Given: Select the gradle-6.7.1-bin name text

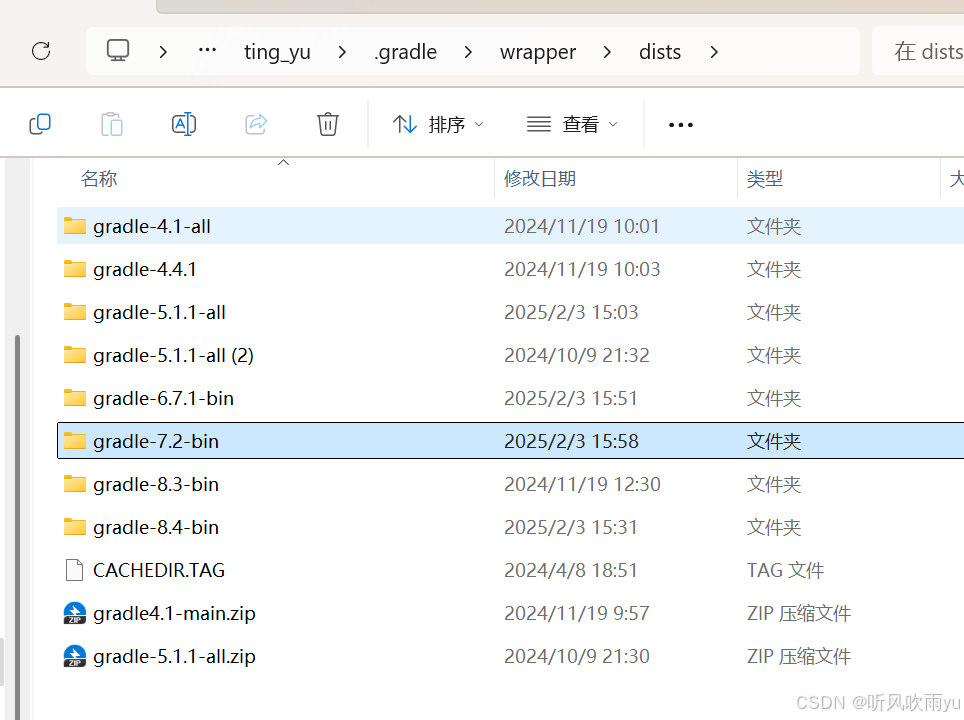Looking at the screenshot, I should (x=164, y=398).
